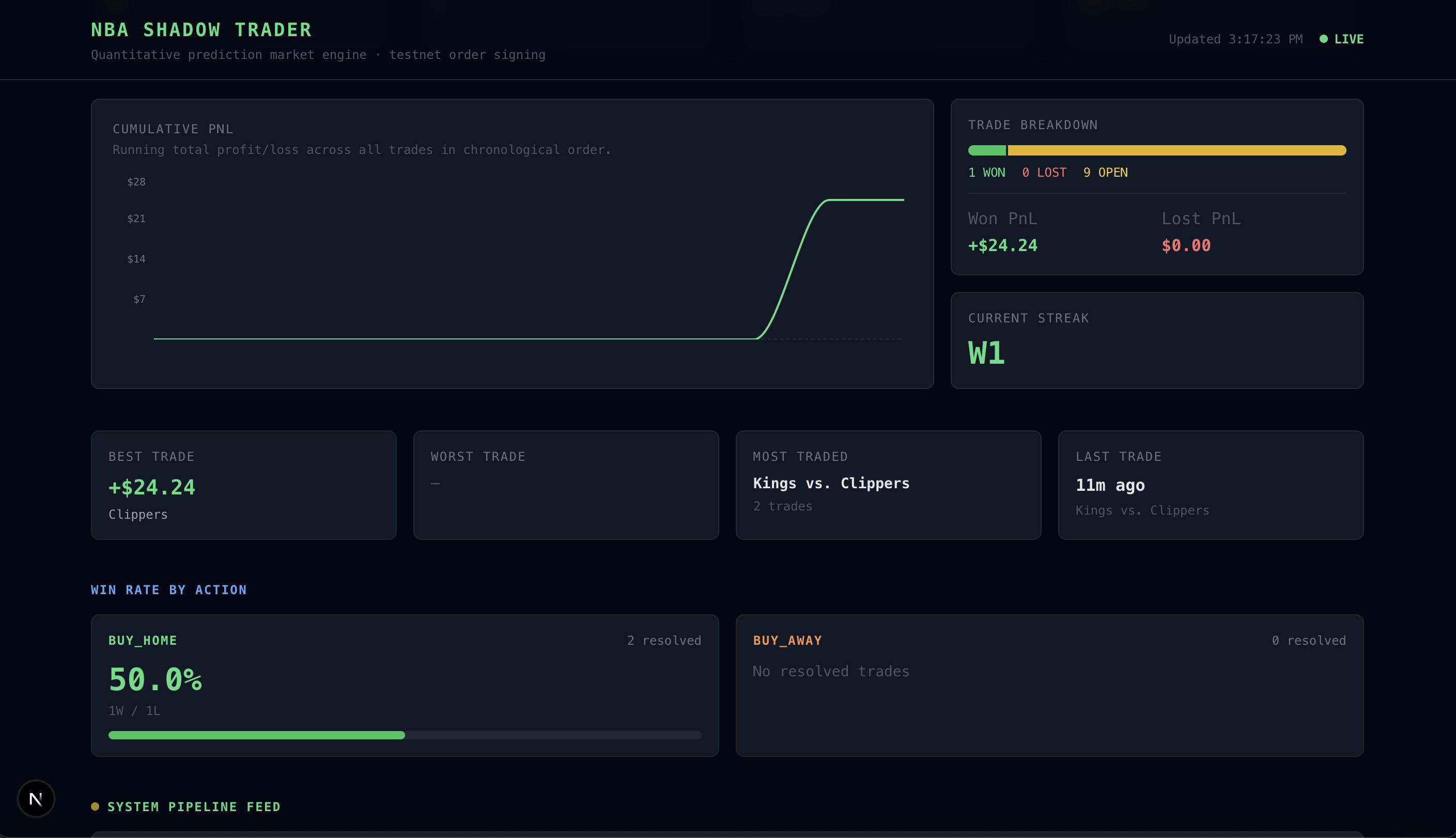
Task: Click the yellow open segment of breakdown bar
Action: click(x=1176, y=151)
